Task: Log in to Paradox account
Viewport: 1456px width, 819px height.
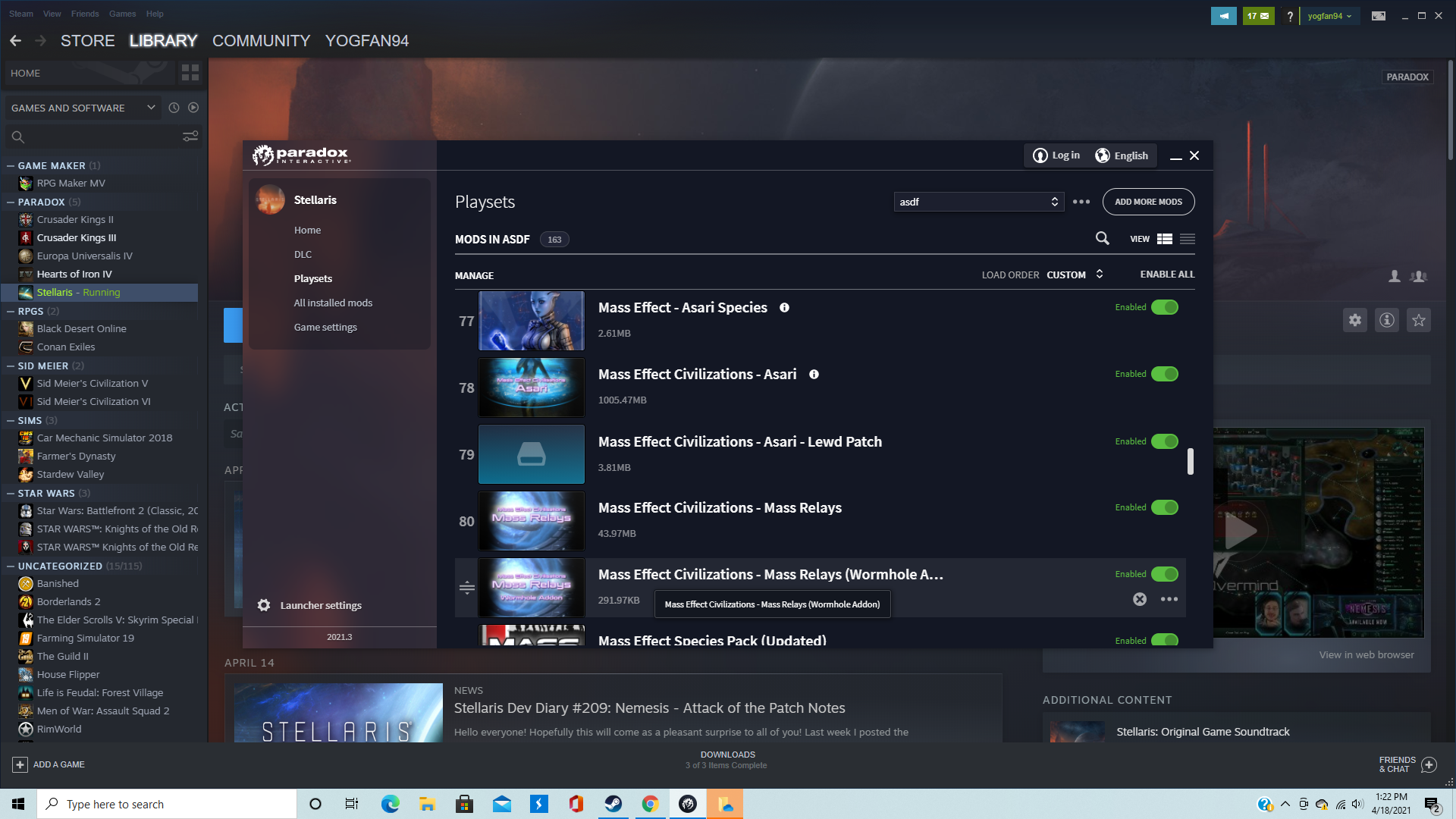Action: (x=1056, y=155)
